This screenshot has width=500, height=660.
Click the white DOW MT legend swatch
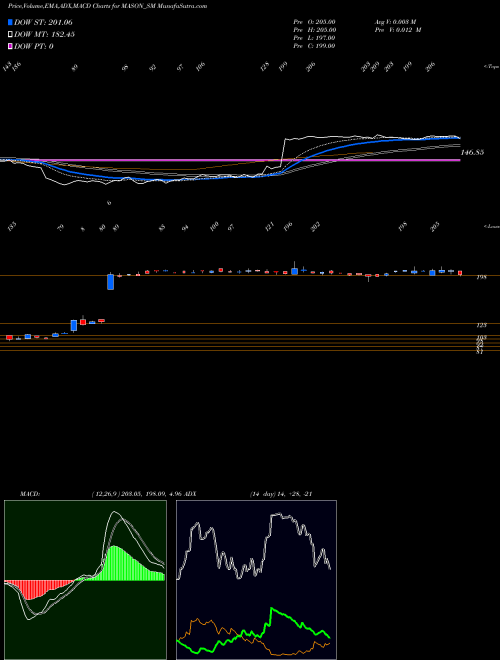[10, 35]
